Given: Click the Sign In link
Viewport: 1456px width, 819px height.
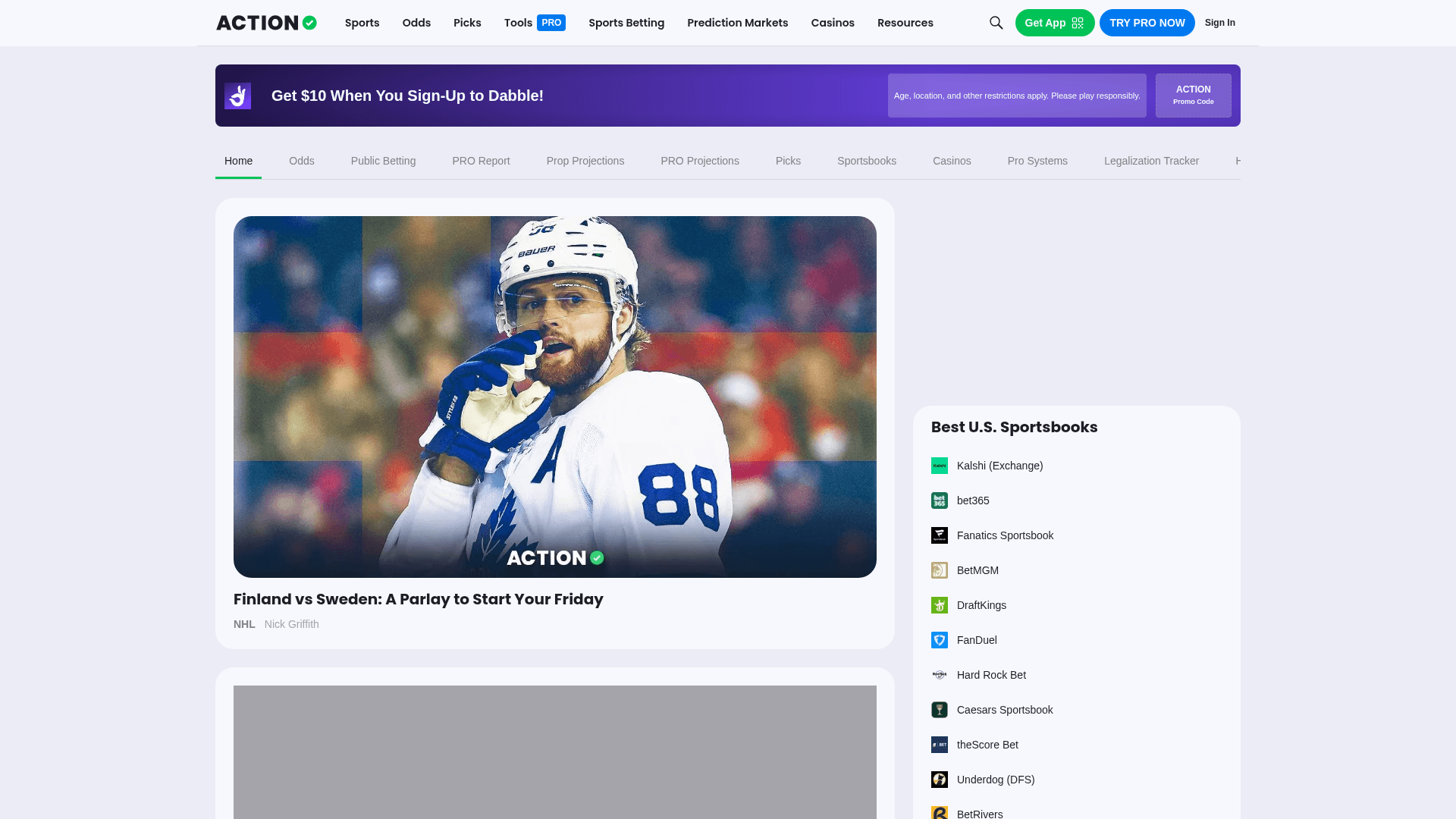Looking at the screenshot, I should [1219, 23].
